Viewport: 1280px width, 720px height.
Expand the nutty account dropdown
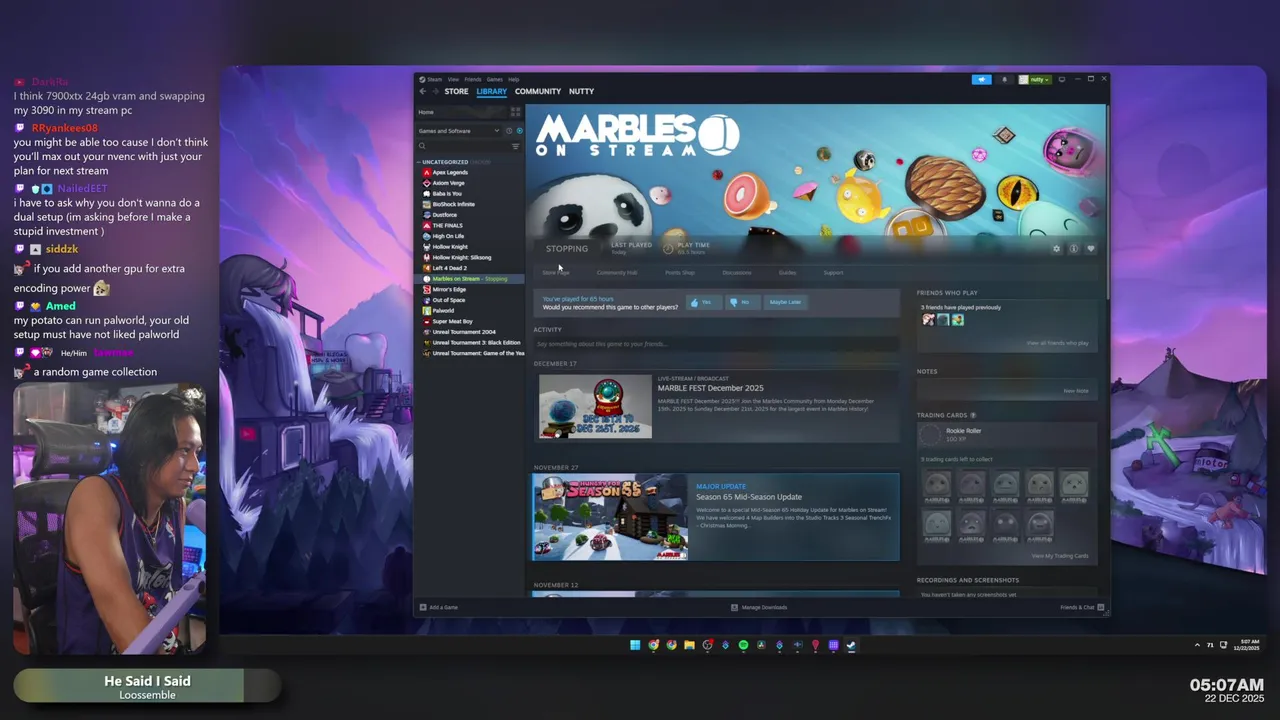click(1035, 79)
